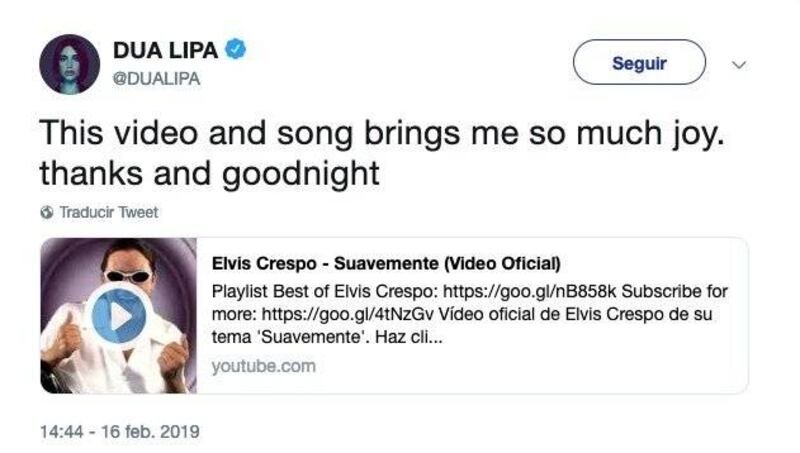Click the card description line mentioning 'Suavemente'. Haz cli...
The width and height of the screenshot is (800, 453).
tap(327, 337)
